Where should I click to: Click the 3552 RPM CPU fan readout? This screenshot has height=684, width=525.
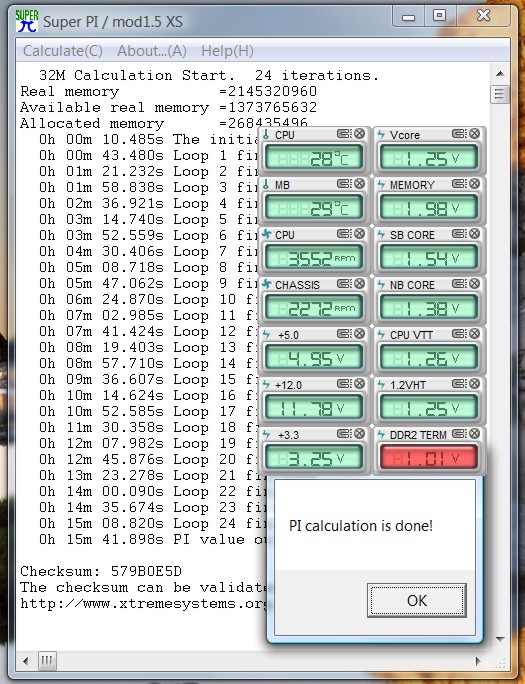pyautogui.click(x=314, y=258)
